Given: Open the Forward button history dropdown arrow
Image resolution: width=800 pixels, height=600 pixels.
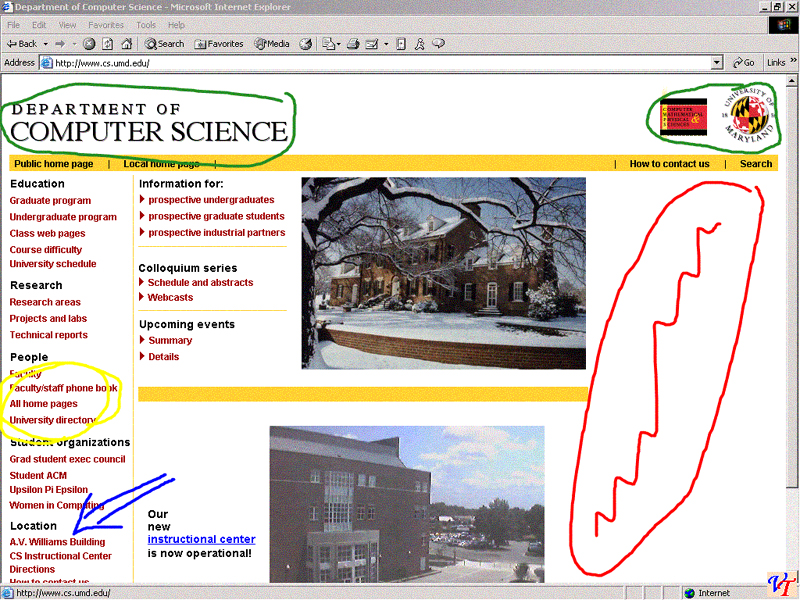Looking at the screenshot, I should click(74, 44).
